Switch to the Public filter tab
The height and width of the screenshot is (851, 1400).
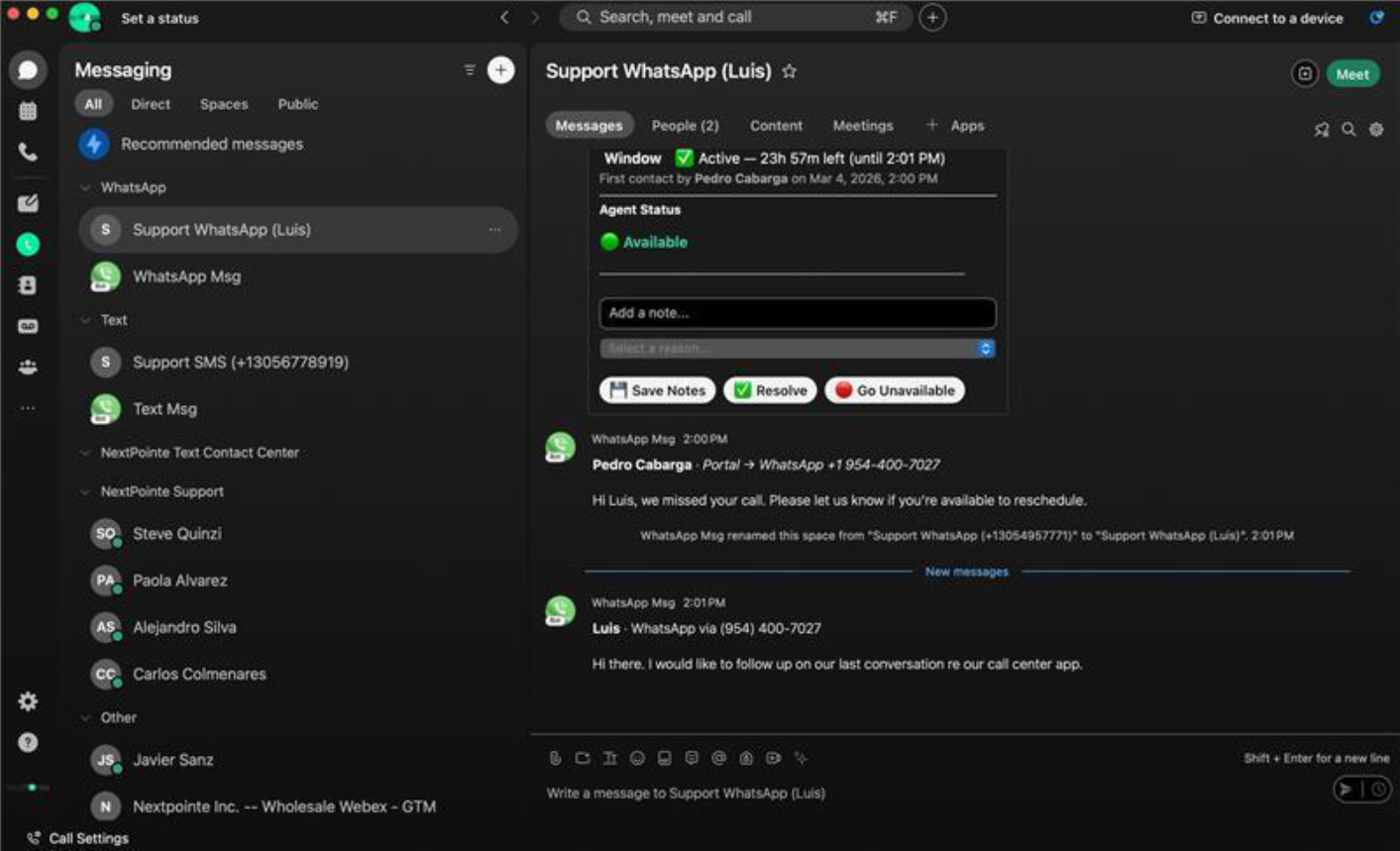pos(298,104)
